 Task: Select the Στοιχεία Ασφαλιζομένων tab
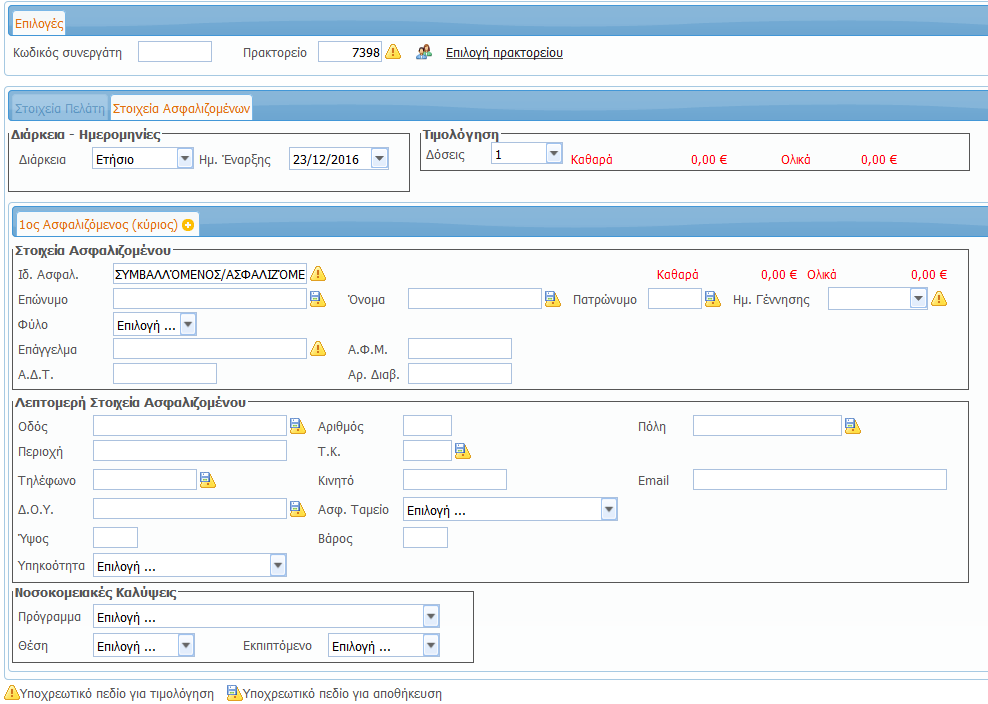click(181, 108)
